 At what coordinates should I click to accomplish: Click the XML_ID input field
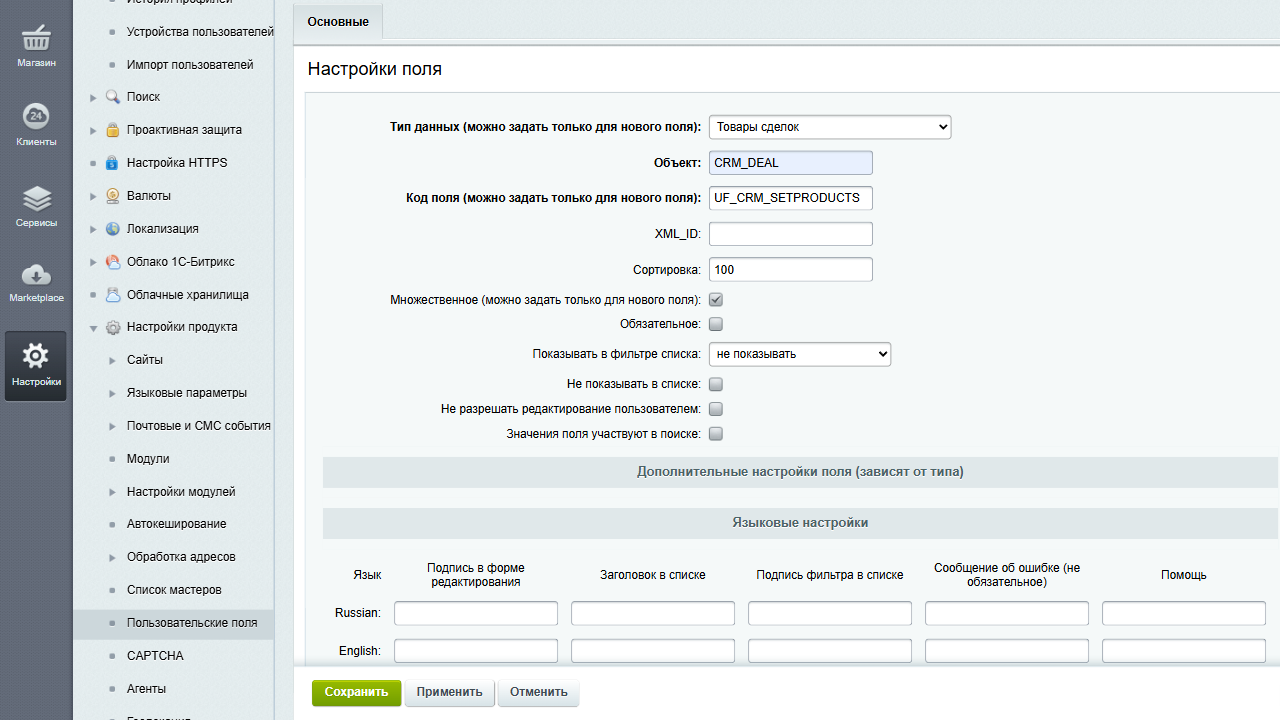coord(791,234)
